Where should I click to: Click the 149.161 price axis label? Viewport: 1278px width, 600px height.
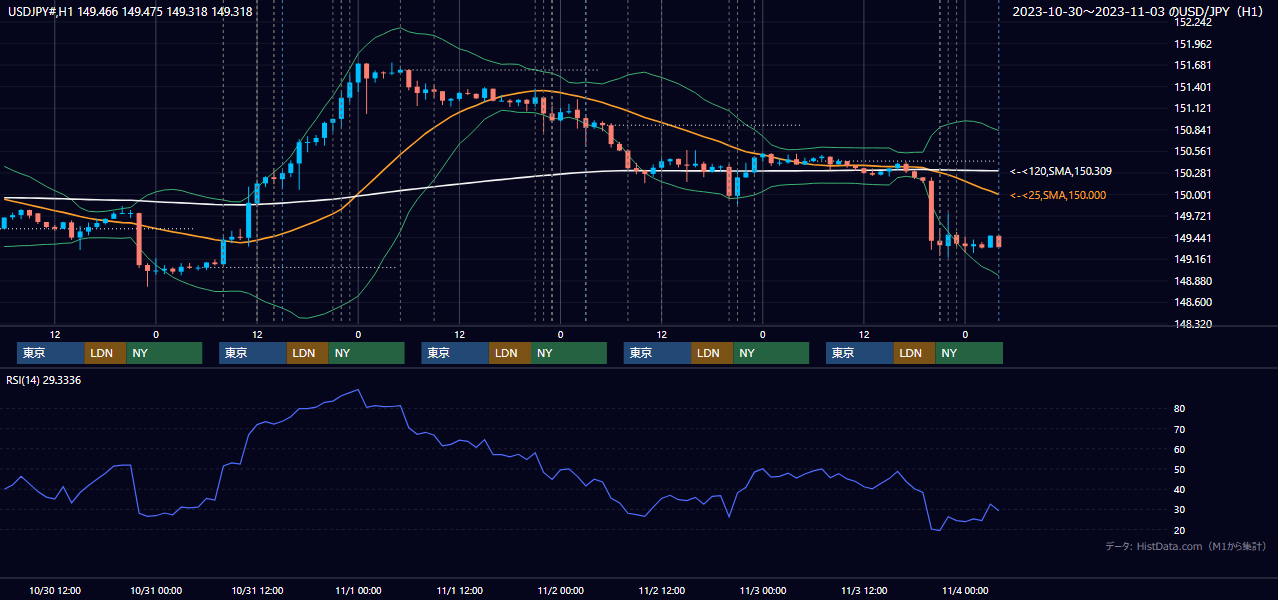pos(1193,259)
